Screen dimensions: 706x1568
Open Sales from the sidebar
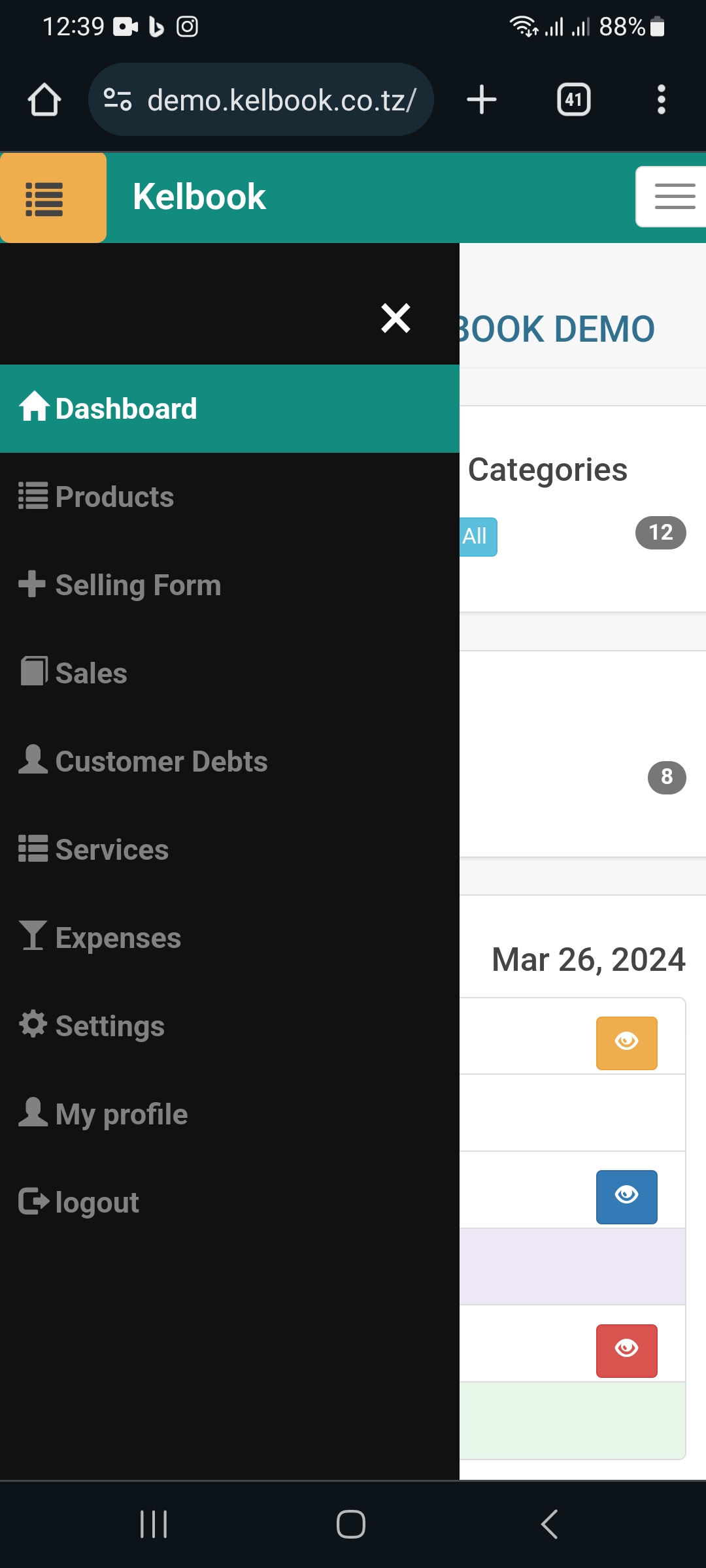click(91, 674)
